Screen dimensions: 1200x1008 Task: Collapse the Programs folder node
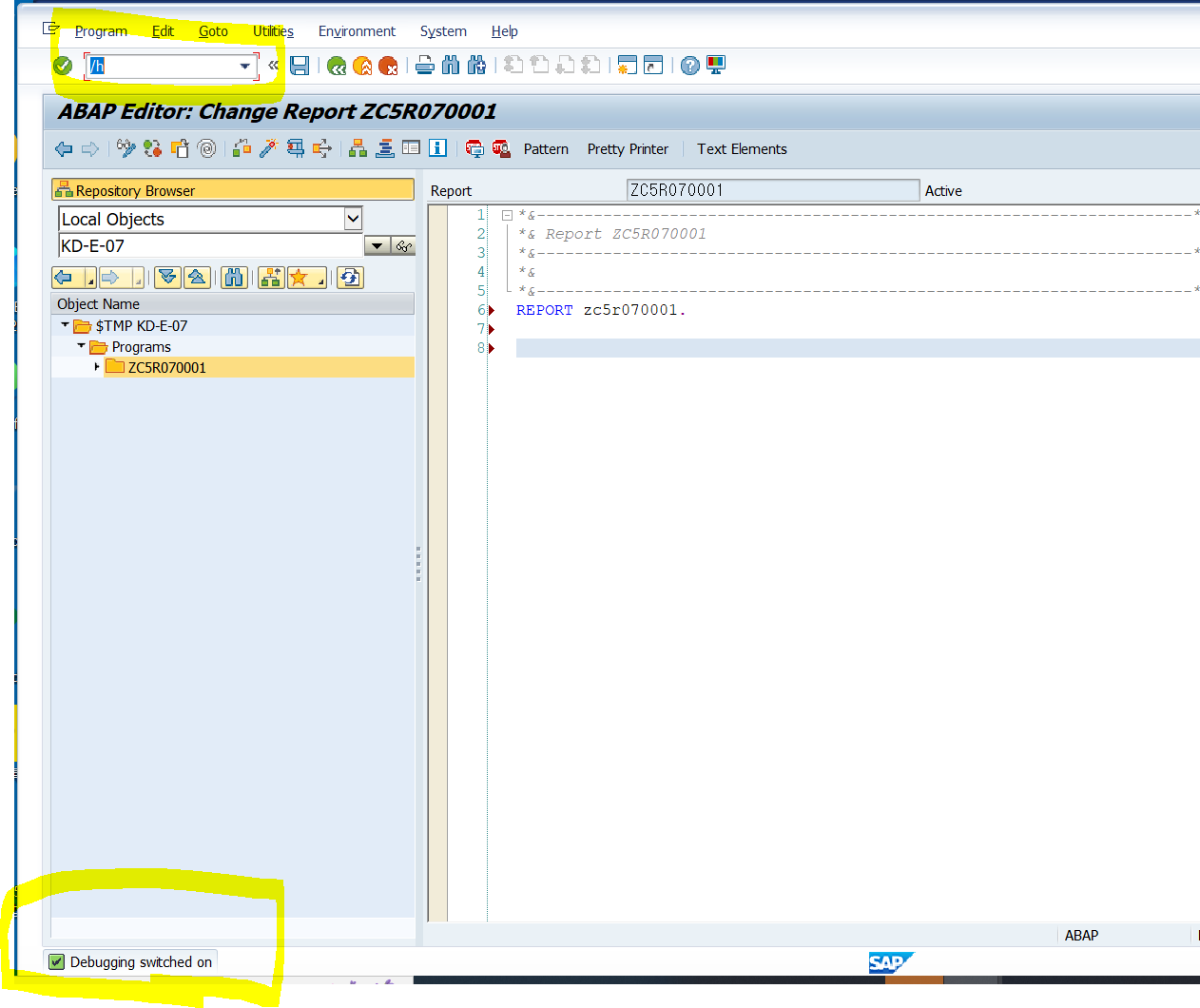point(81,346)
